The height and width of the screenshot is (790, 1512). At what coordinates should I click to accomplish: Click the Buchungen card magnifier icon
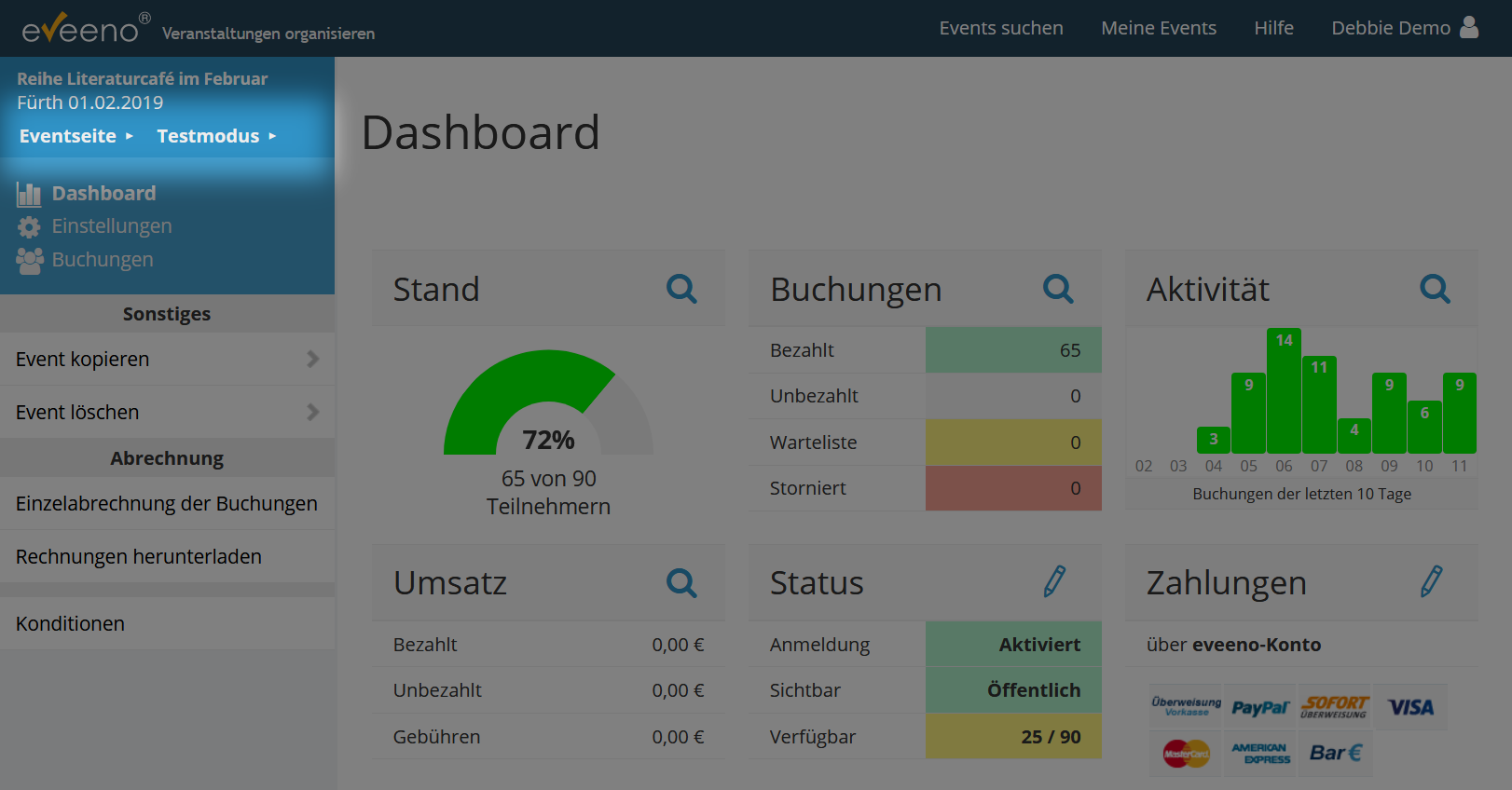tap(1058, 289)
